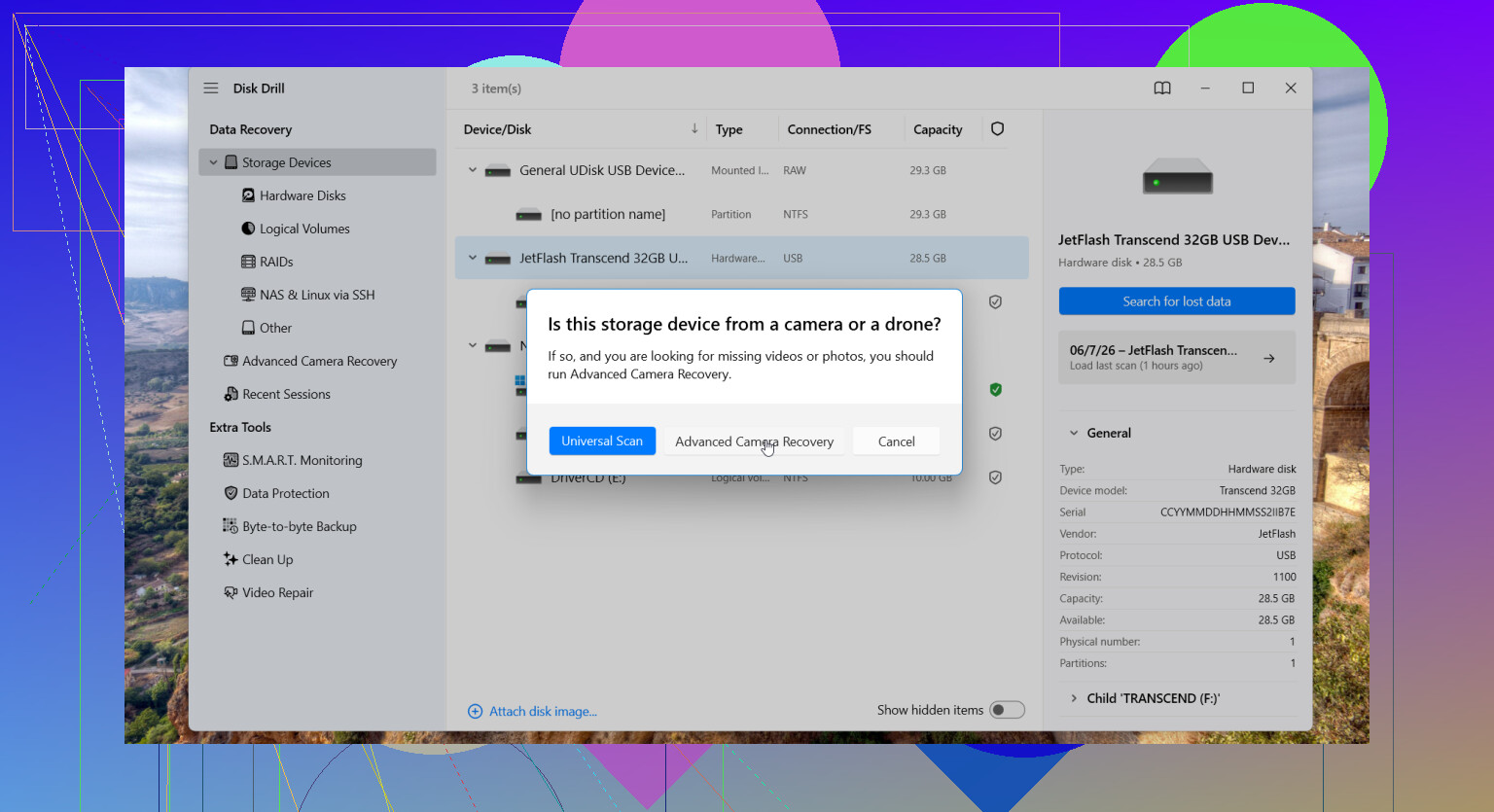Cancel the camera or drone dialog
This screenshot has width=1494, height=812.
pyautogui.click(x=897, y=441)
